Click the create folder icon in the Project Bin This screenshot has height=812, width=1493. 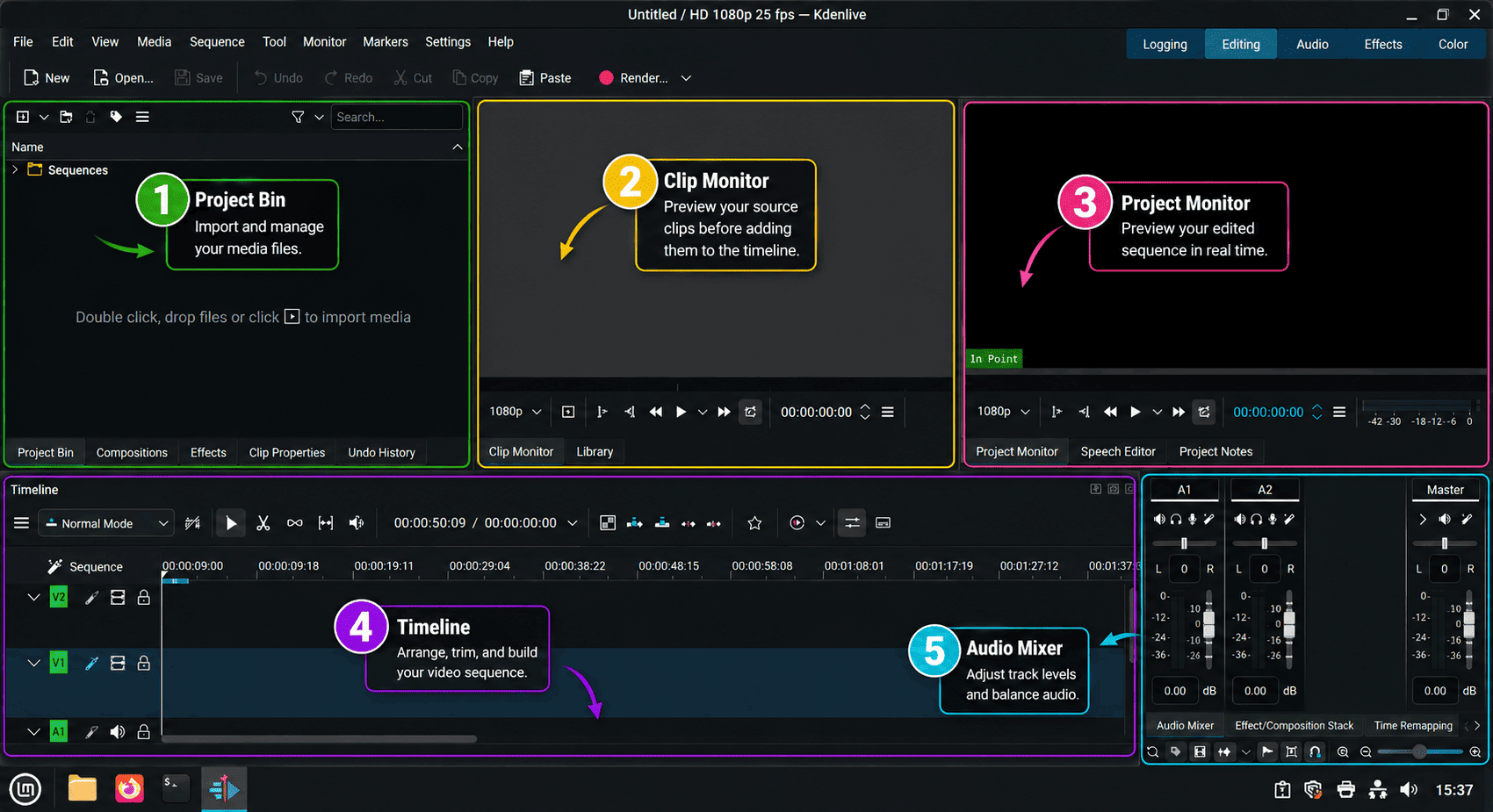[x=66, y=117]
